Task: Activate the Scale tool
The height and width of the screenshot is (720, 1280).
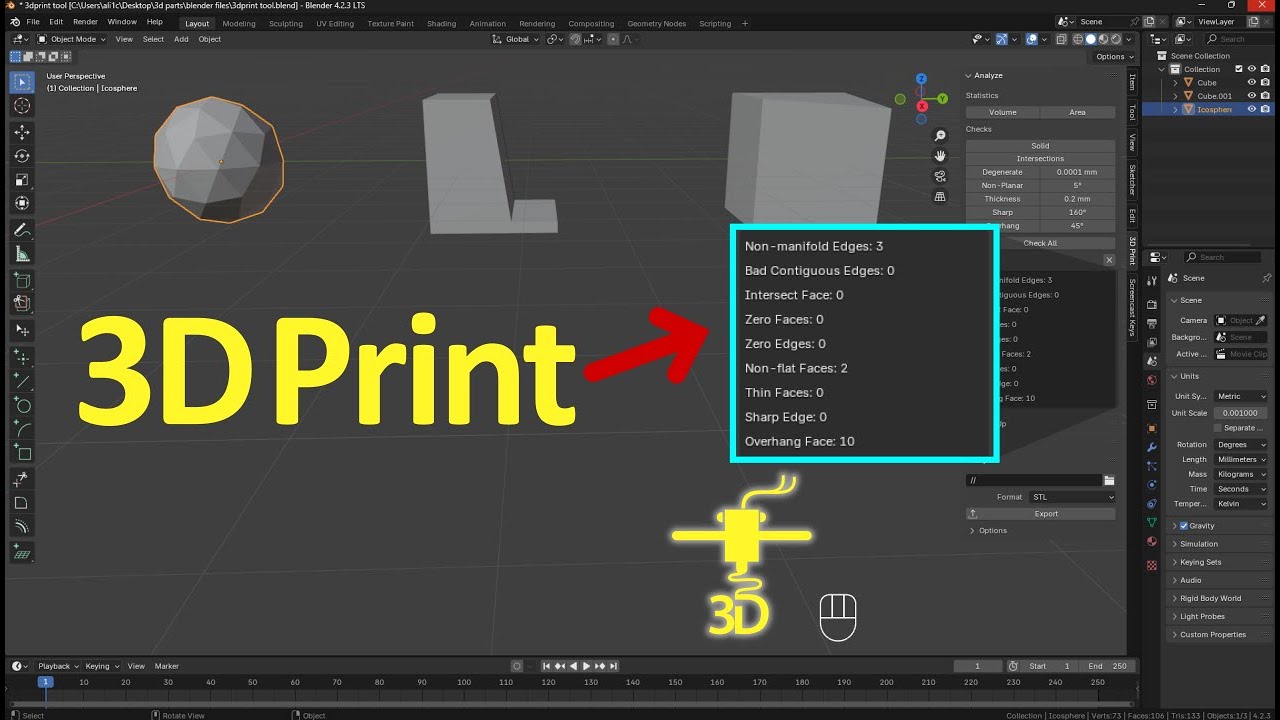Action: pos(22,180)
